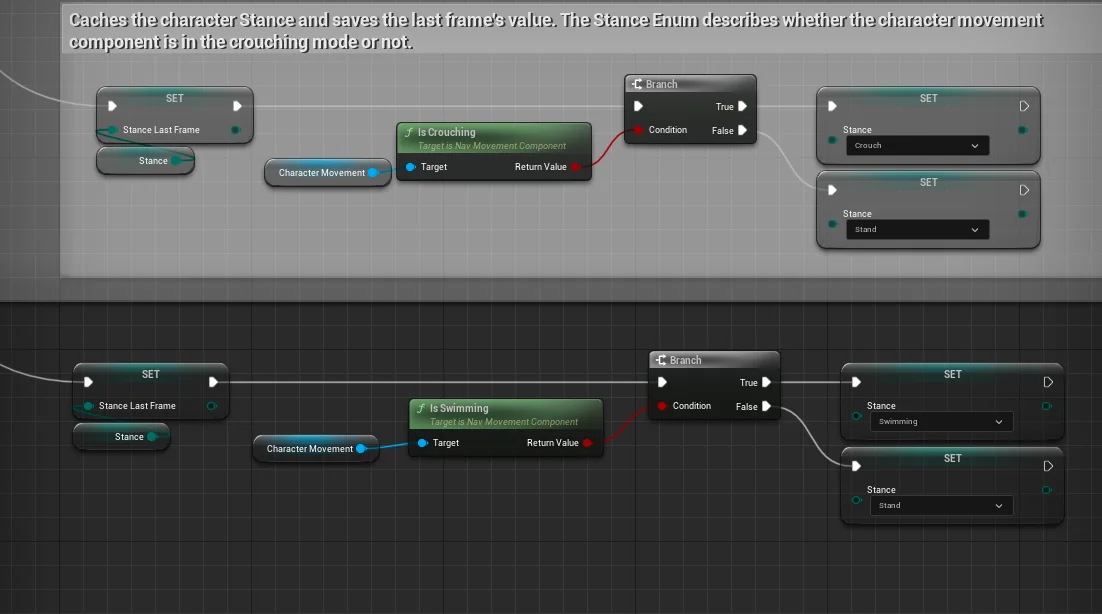This screenshot has width=1102, height=614.
Task: Open the Stand stance dropdown inside the comment box
Action: [917, 230]
